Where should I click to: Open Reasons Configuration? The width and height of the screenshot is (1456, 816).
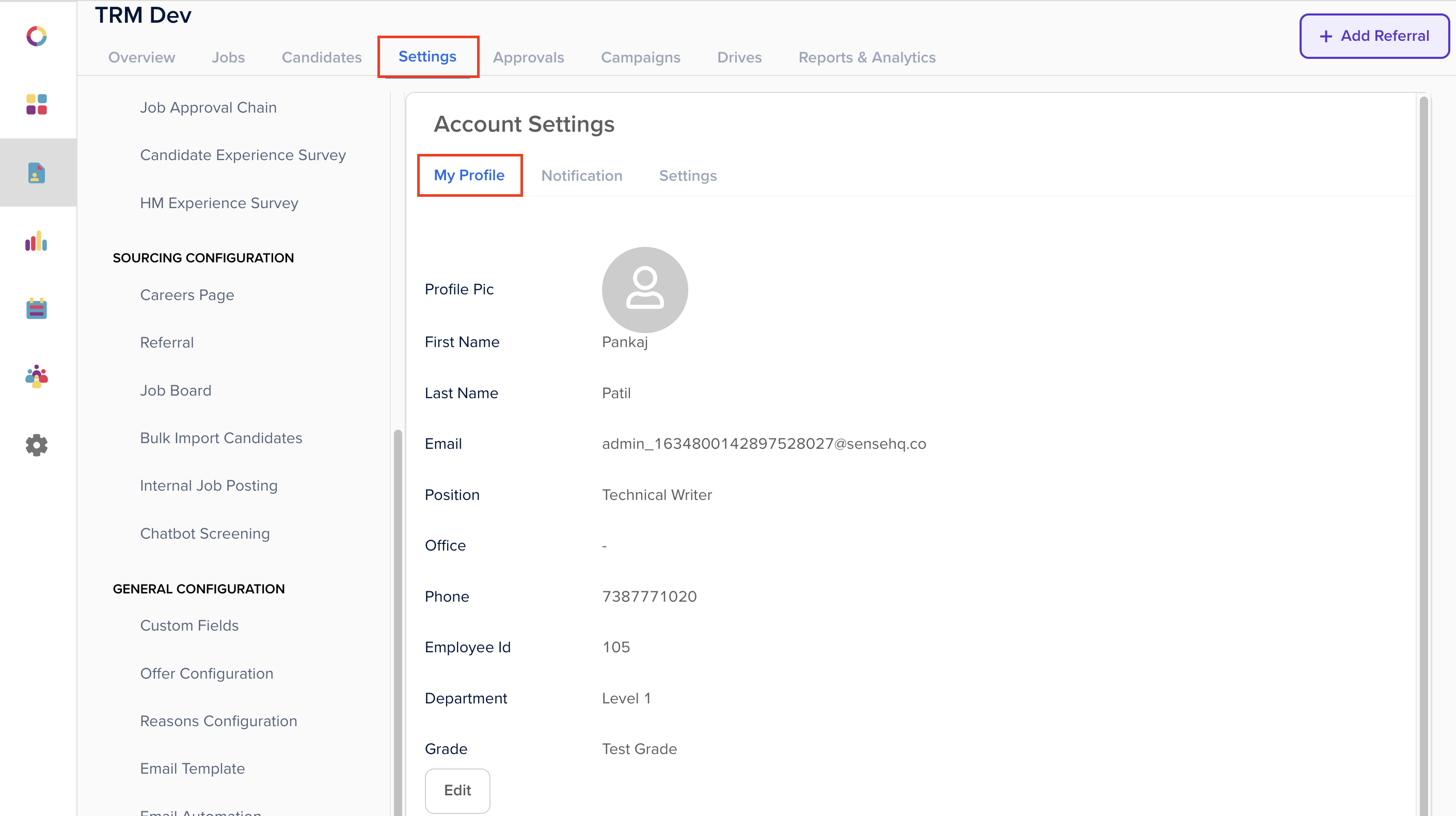click(x=218, y=721)
